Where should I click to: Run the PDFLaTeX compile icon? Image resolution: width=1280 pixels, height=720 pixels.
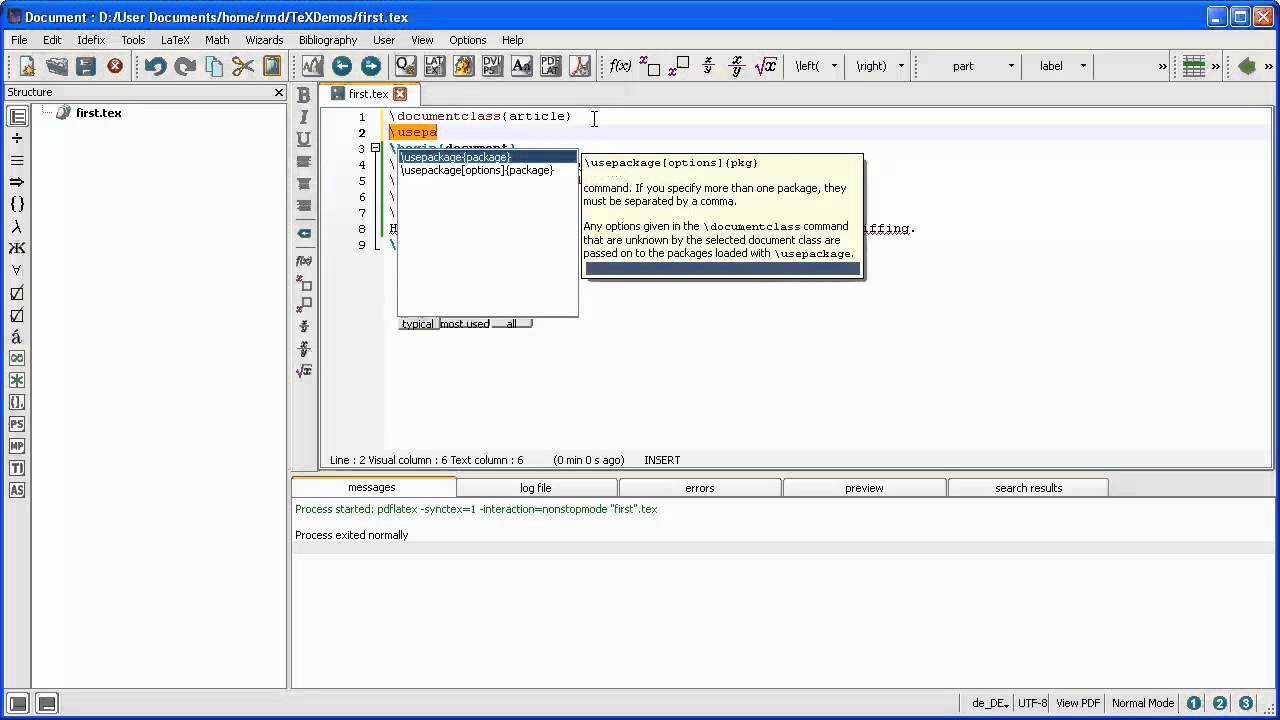[x=551, y=66]
